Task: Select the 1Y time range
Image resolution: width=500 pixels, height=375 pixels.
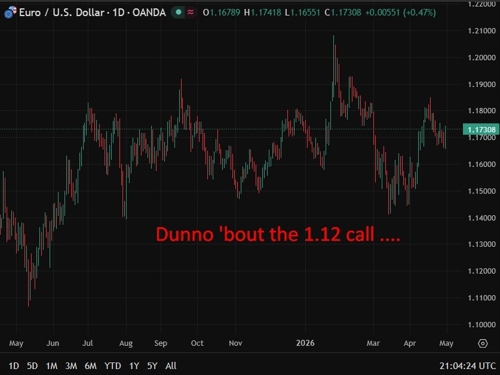Action: coord(134,366)
